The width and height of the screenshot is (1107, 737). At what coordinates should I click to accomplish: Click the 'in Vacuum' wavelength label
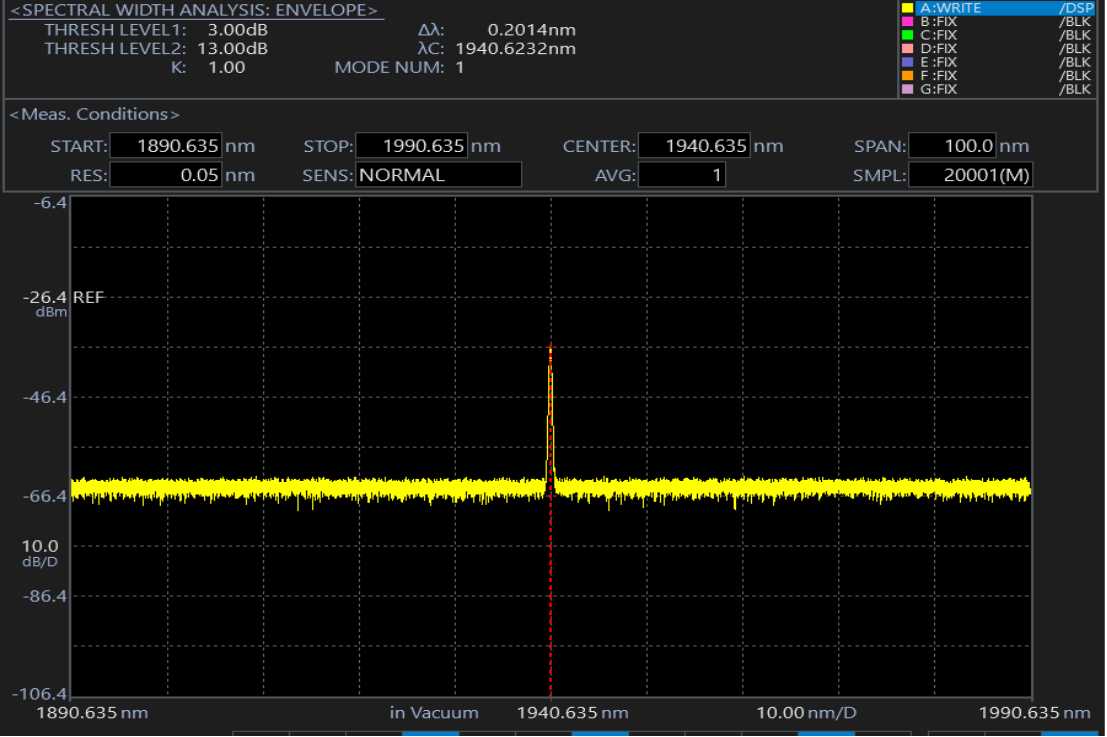click(434, 713)
